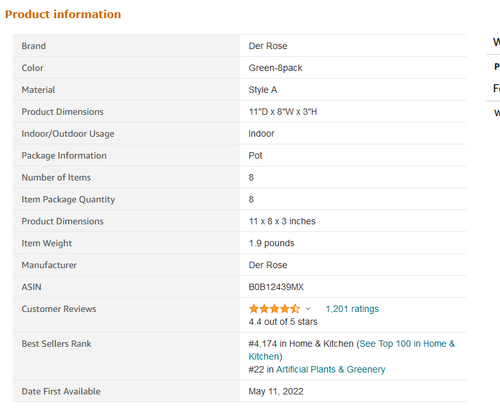Click the Material value Style A

point(263,90)
